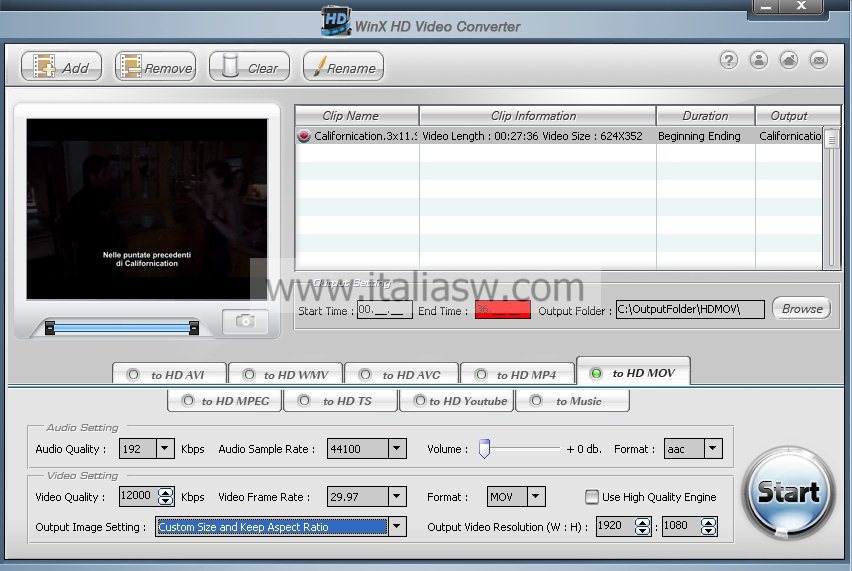The height and width of the screenshot is (571, 852).
Task: Select the to HD Youtube tab
Action: click(456, 401)
